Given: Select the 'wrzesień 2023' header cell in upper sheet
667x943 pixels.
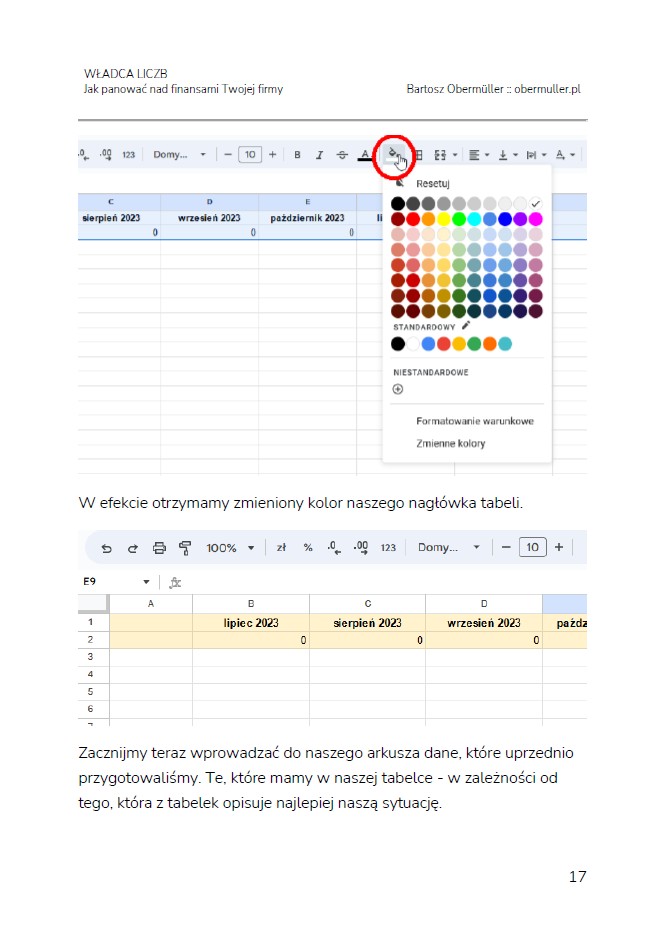Looking at the screenshot, I should point(209,218).
